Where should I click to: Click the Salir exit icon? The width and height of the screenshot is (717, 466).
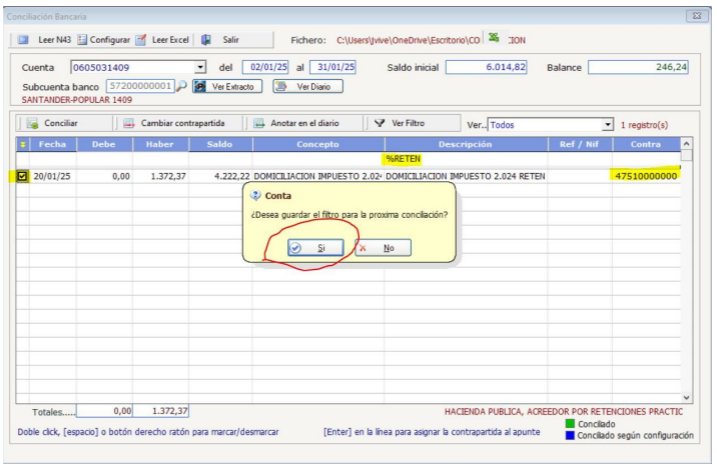(206, 40)
